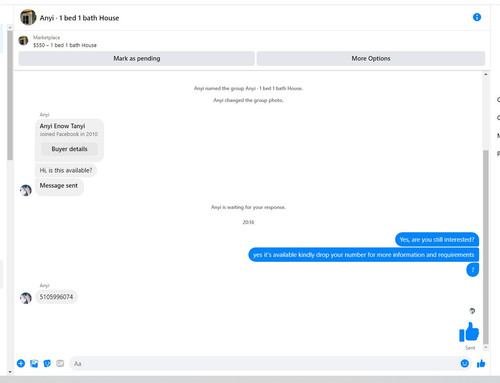The width and height of the screenshot is (500, 383).
Task: Select the phone number 5105996074 message
Action: [56, 297]
